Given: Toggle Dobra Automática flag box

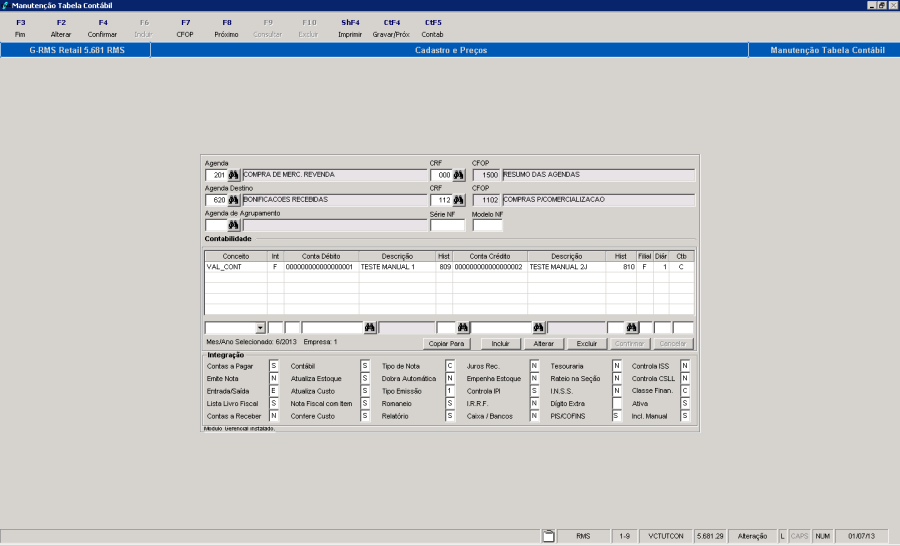Looking at the screenshot, I should pyautogui.click(x=450, y=378).
